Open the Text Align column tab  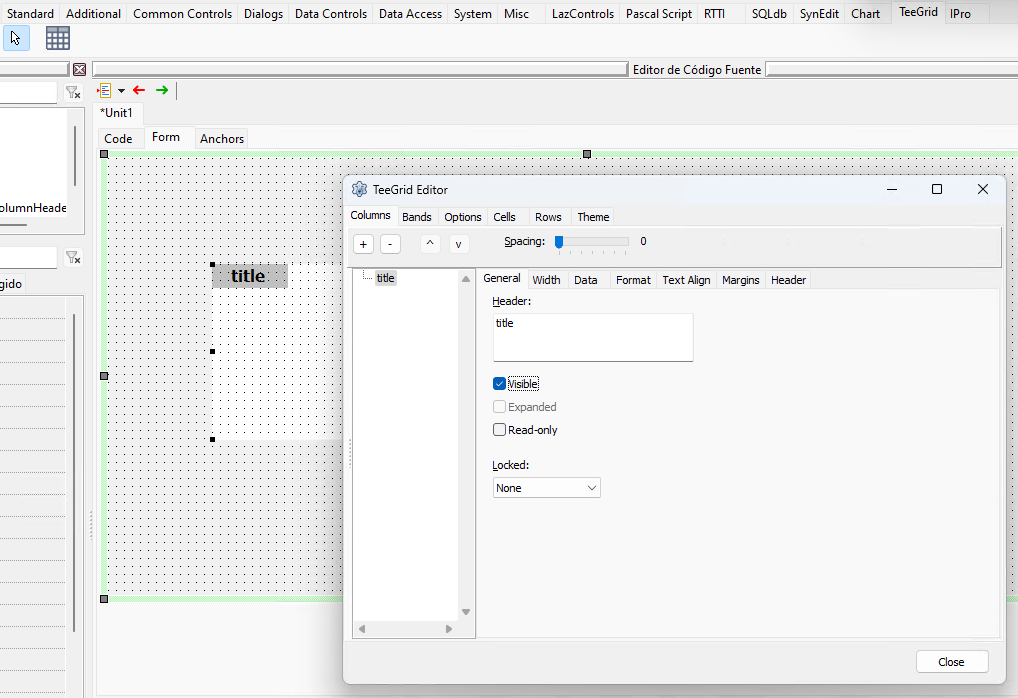[686, 280]
